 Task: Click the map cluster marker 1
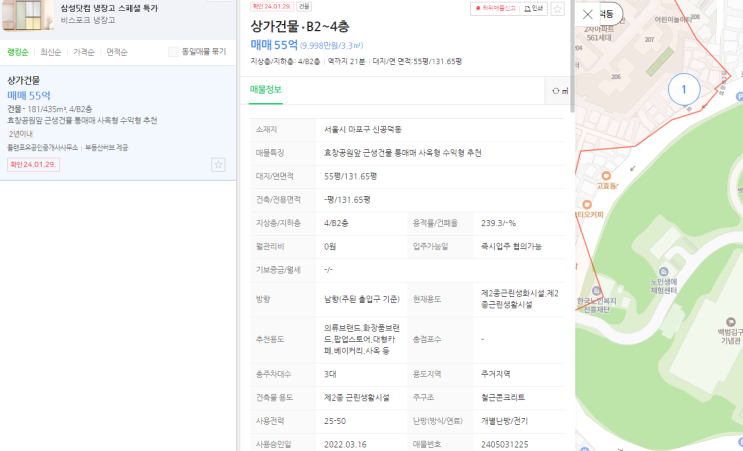[x=684, y=89]
